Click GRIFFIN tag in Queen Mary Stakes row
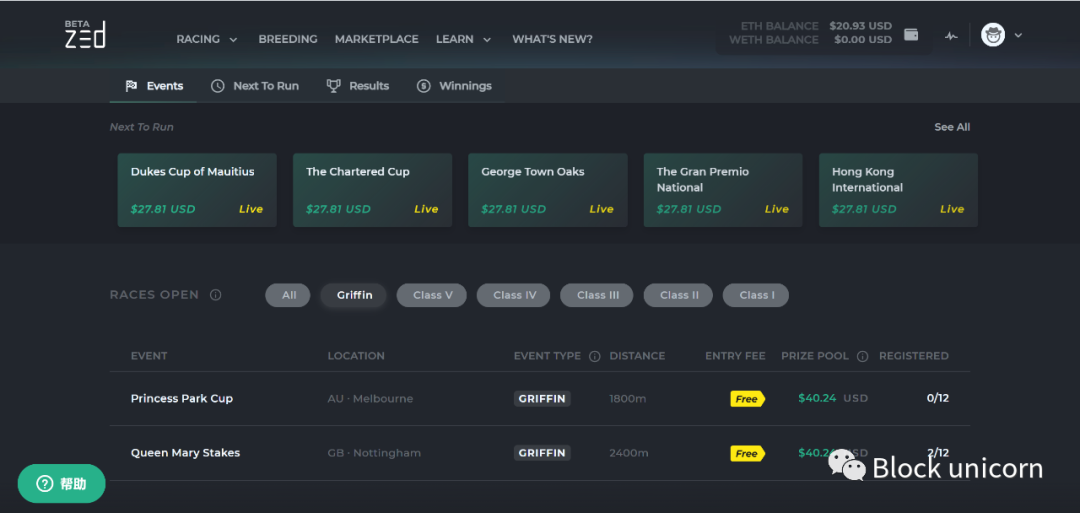This screenshot has width=1080, height=513. pyautogui.click(x=542, y=453)
